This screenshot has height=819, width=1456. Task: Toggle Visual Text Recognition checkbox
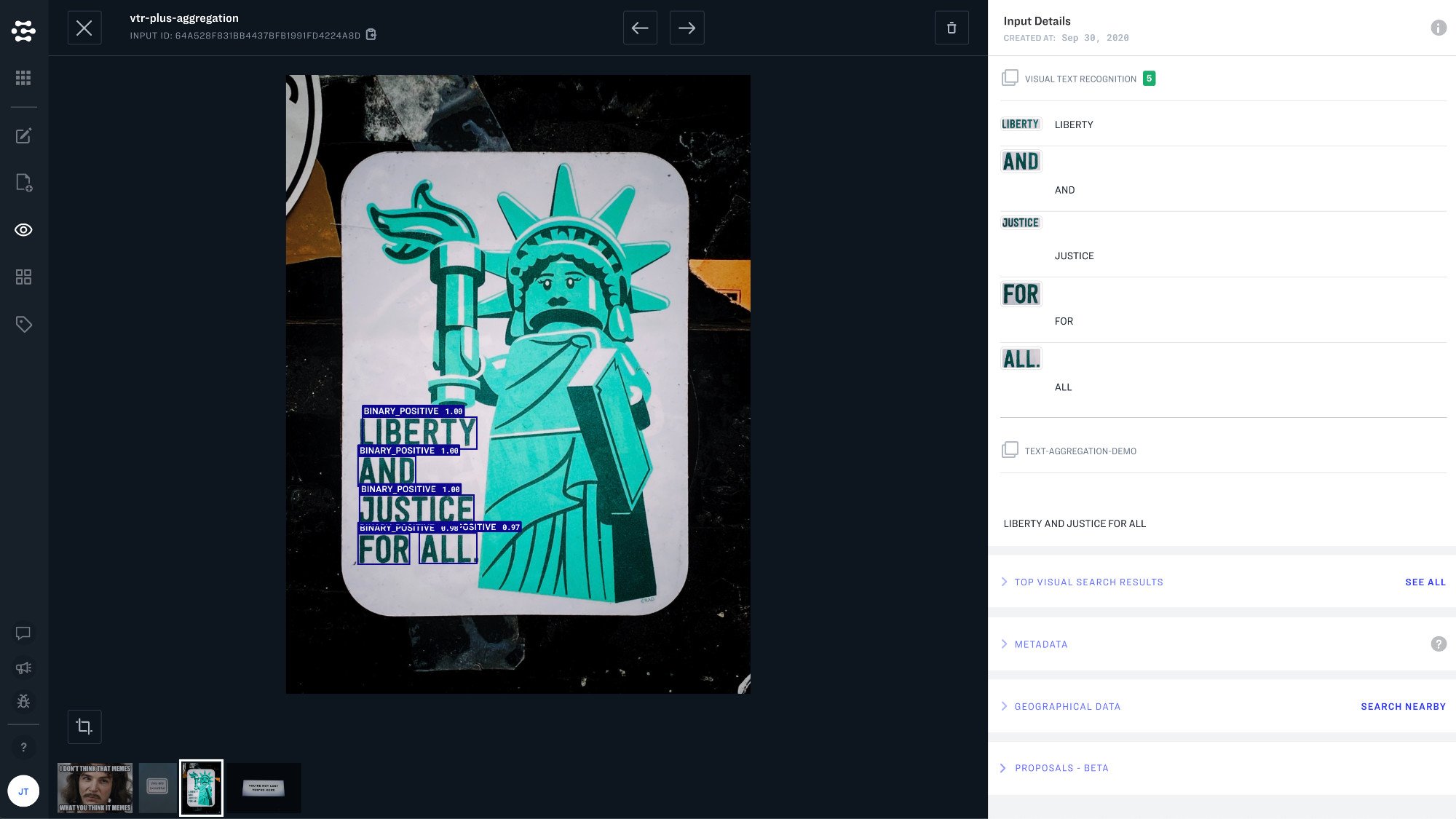coord(1010,78)
